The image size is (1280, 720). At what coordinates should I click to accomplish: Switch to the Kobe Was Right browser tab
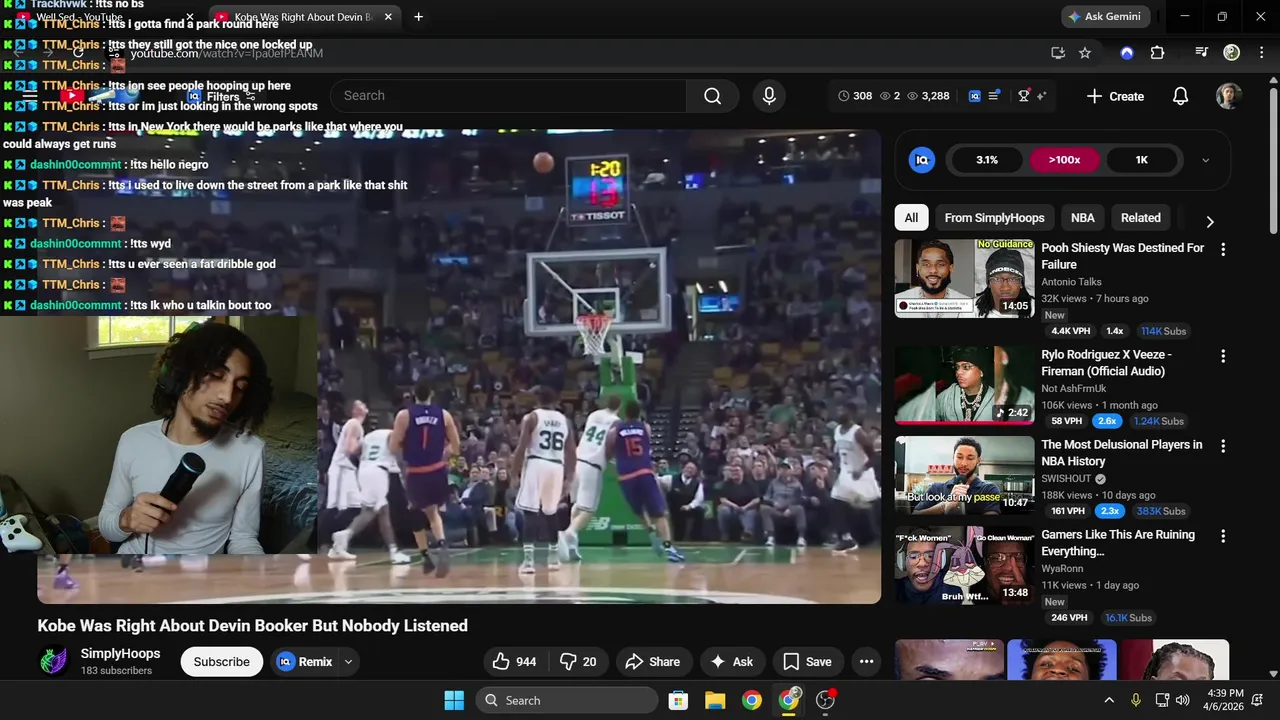[x=304, y=17]
